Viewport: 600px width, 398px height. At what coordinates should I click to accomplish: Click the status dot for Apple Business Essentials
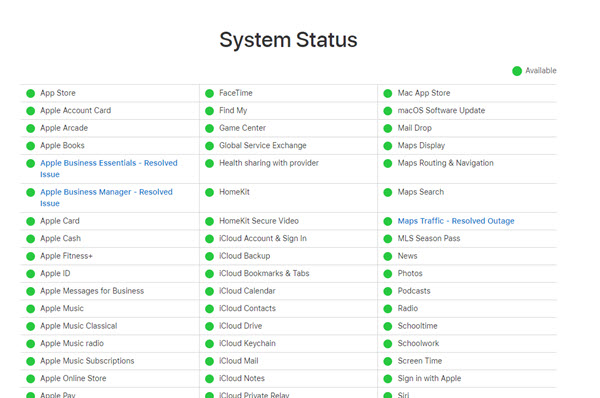(31, 163)
